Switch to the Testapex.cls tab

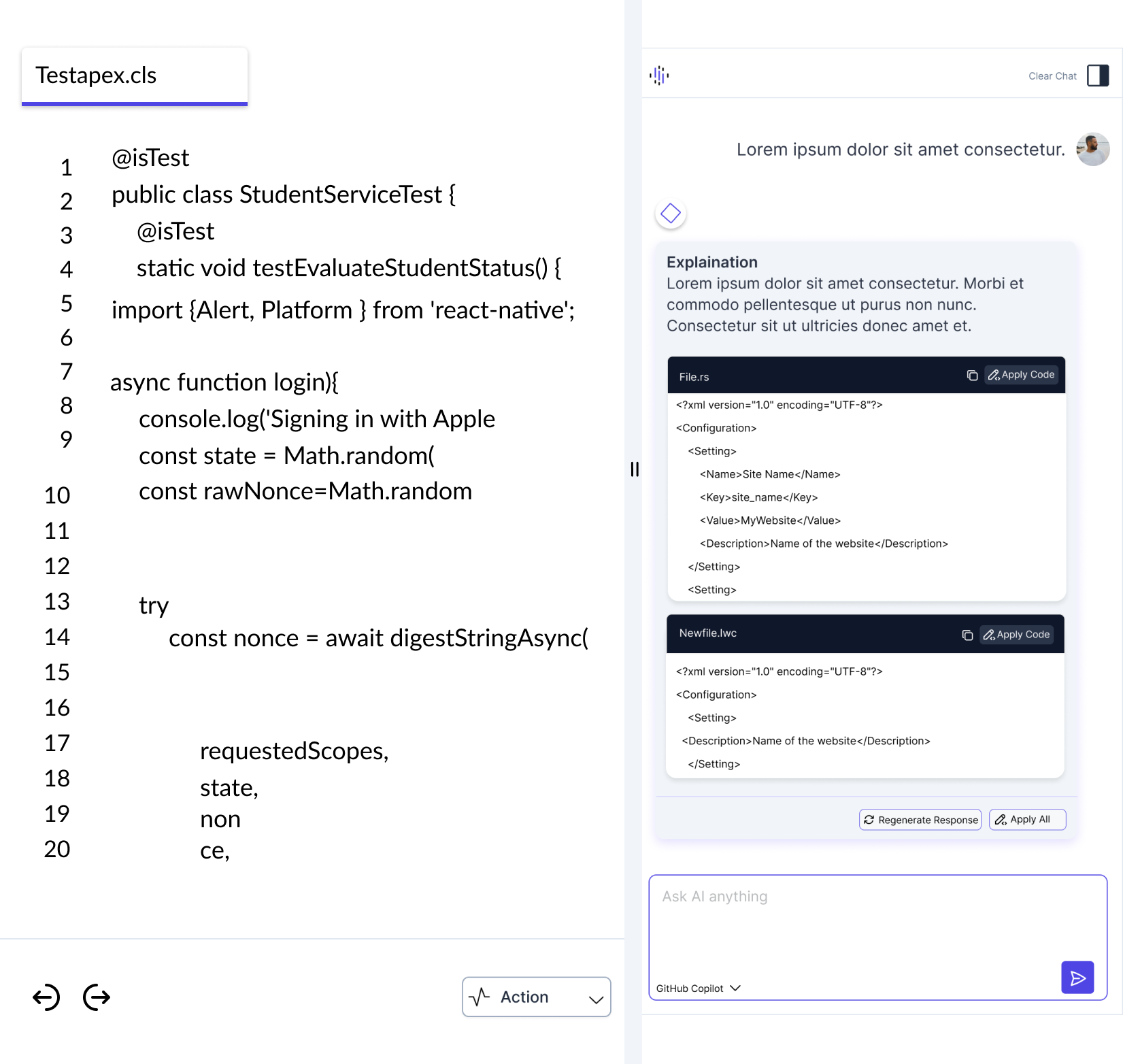pos(134,76)
